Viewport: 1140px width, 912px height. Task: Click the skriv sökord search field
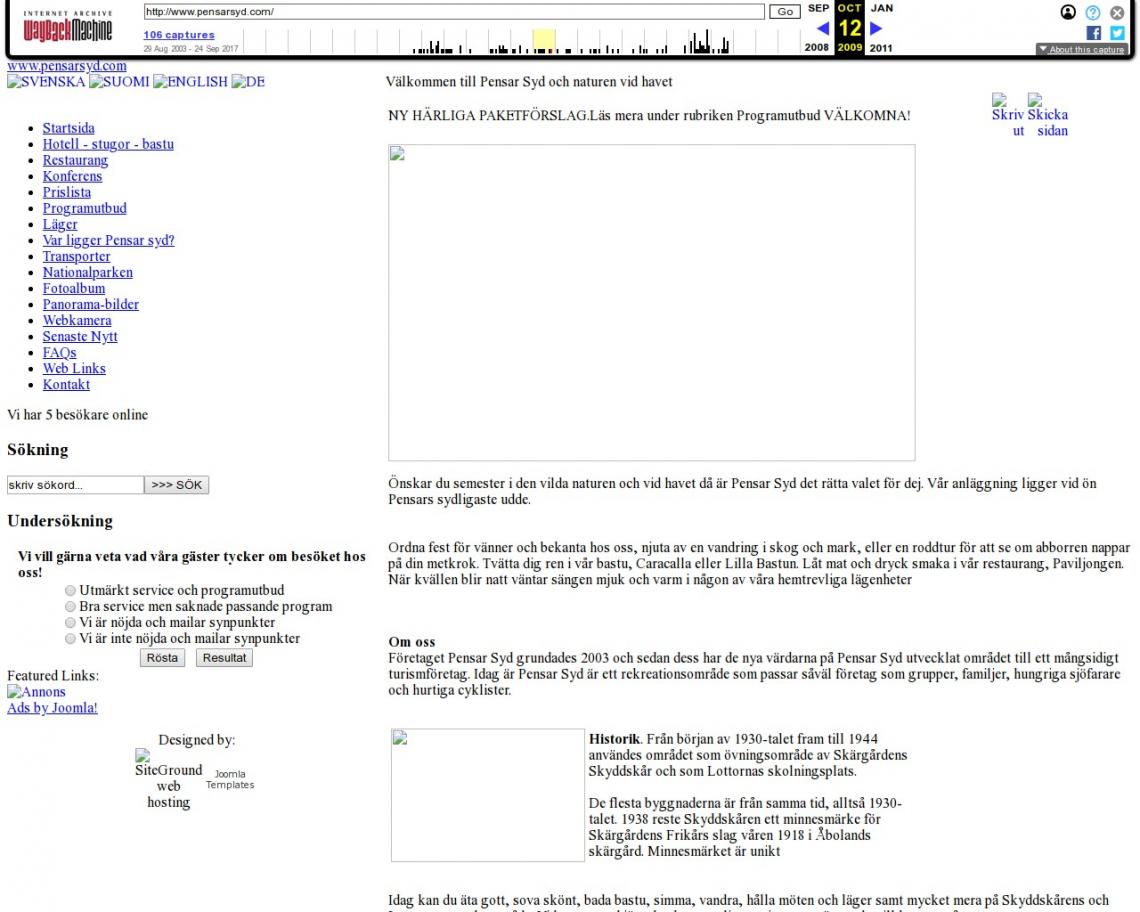(x=75, y=484)
